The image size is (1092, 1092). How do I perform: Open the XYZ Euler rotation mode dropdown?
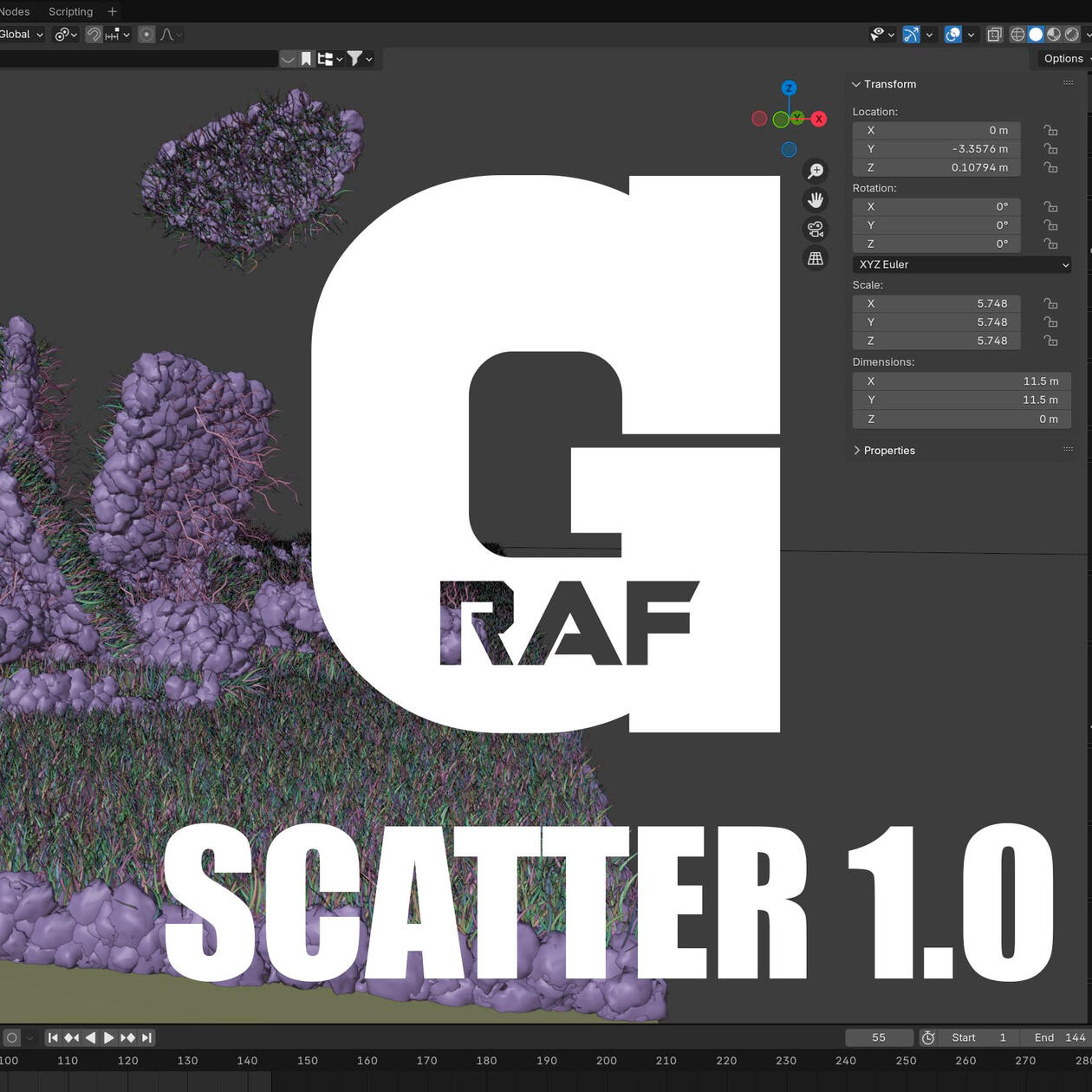coord(962,264)
